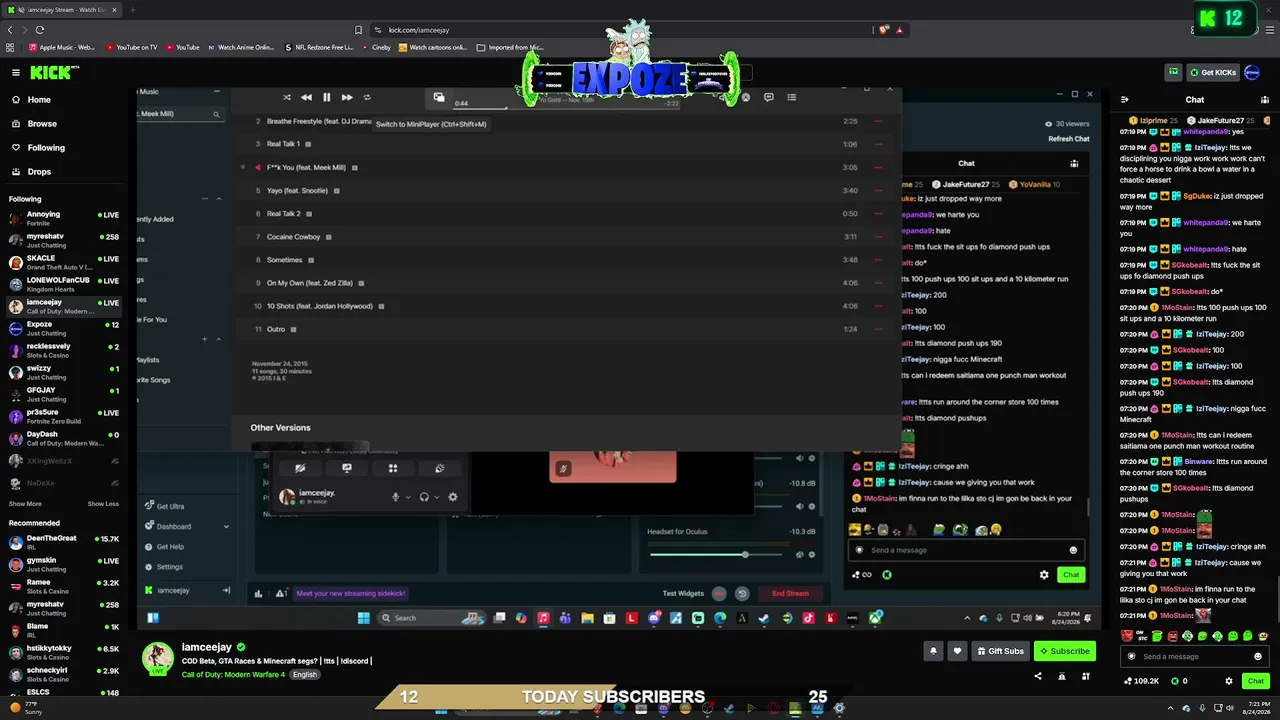The height and width of the screenshot is (720, 1280).
Task: Click Show More under Following list
Action: click(x=25, y=504)
